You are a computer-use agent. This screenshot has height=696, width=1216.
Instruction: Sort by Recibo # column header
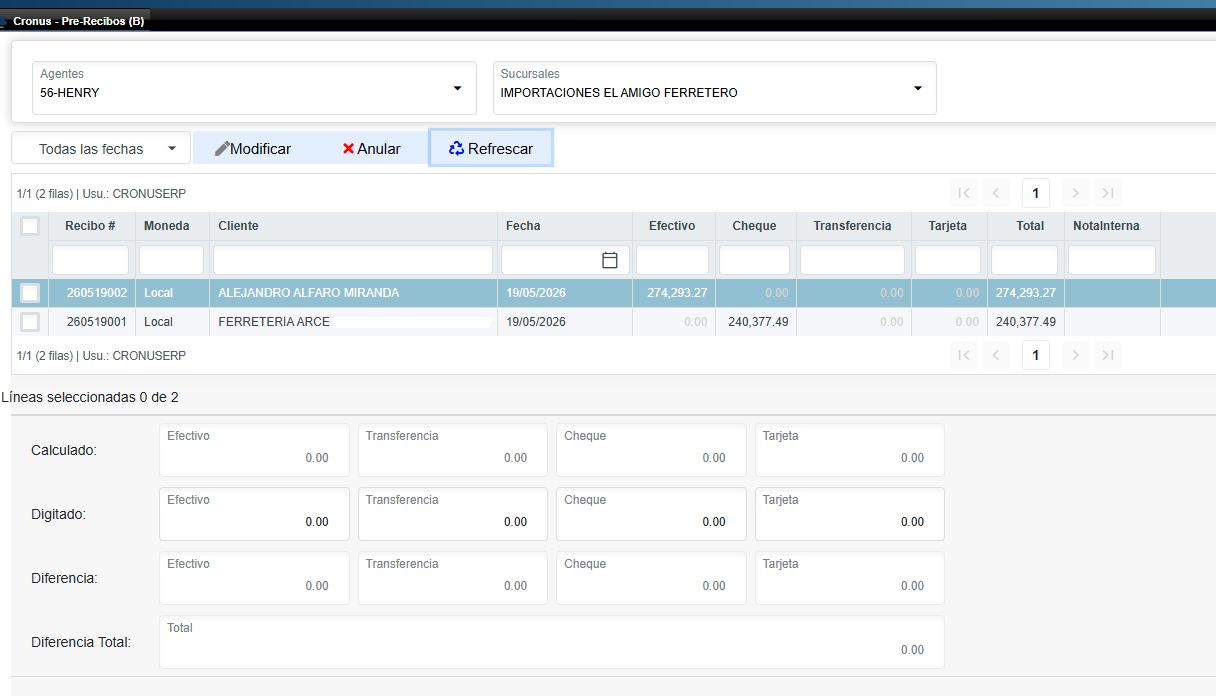click(91, 226)
